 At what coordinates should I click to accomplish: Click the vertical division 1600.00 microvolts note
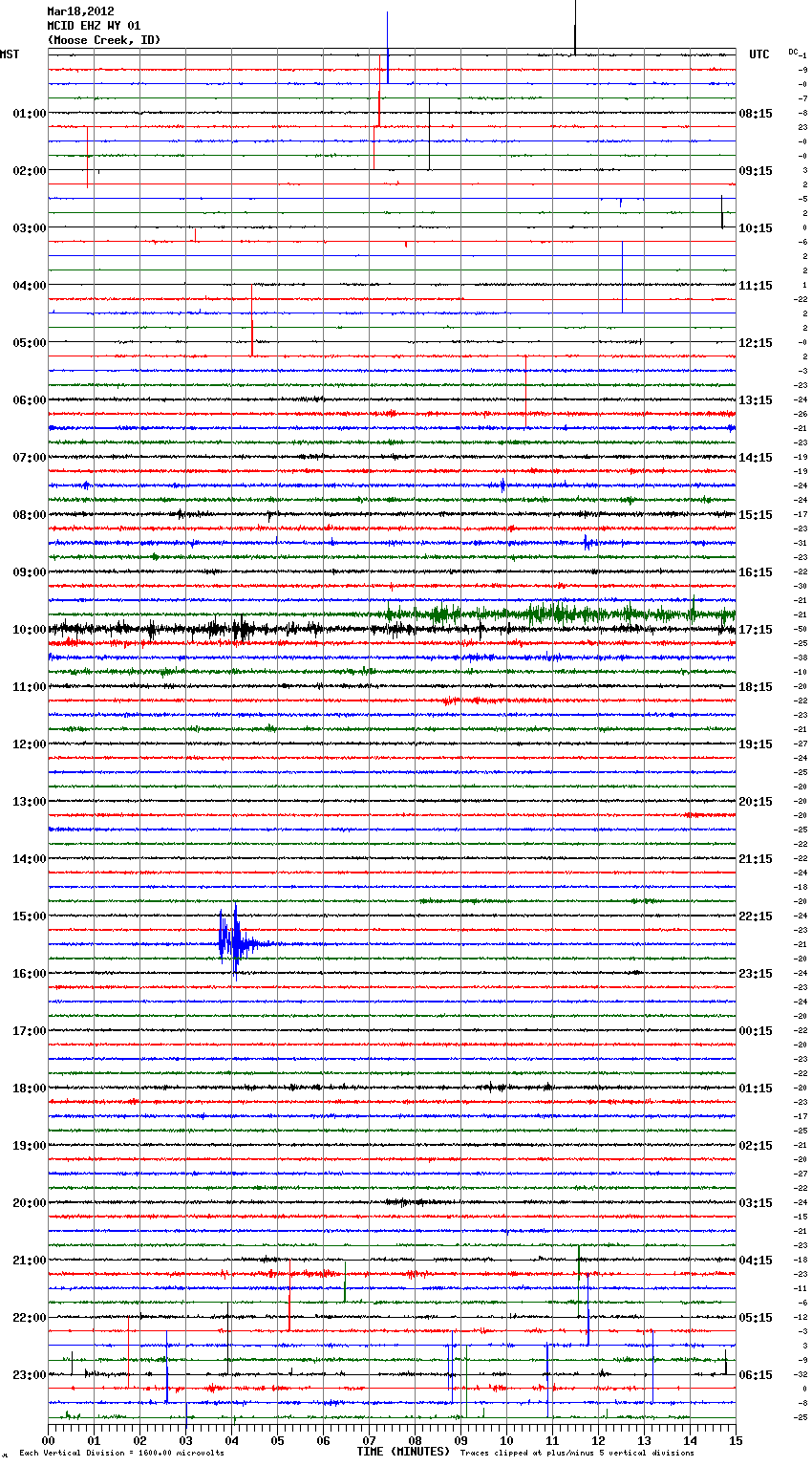point(121,1453)
